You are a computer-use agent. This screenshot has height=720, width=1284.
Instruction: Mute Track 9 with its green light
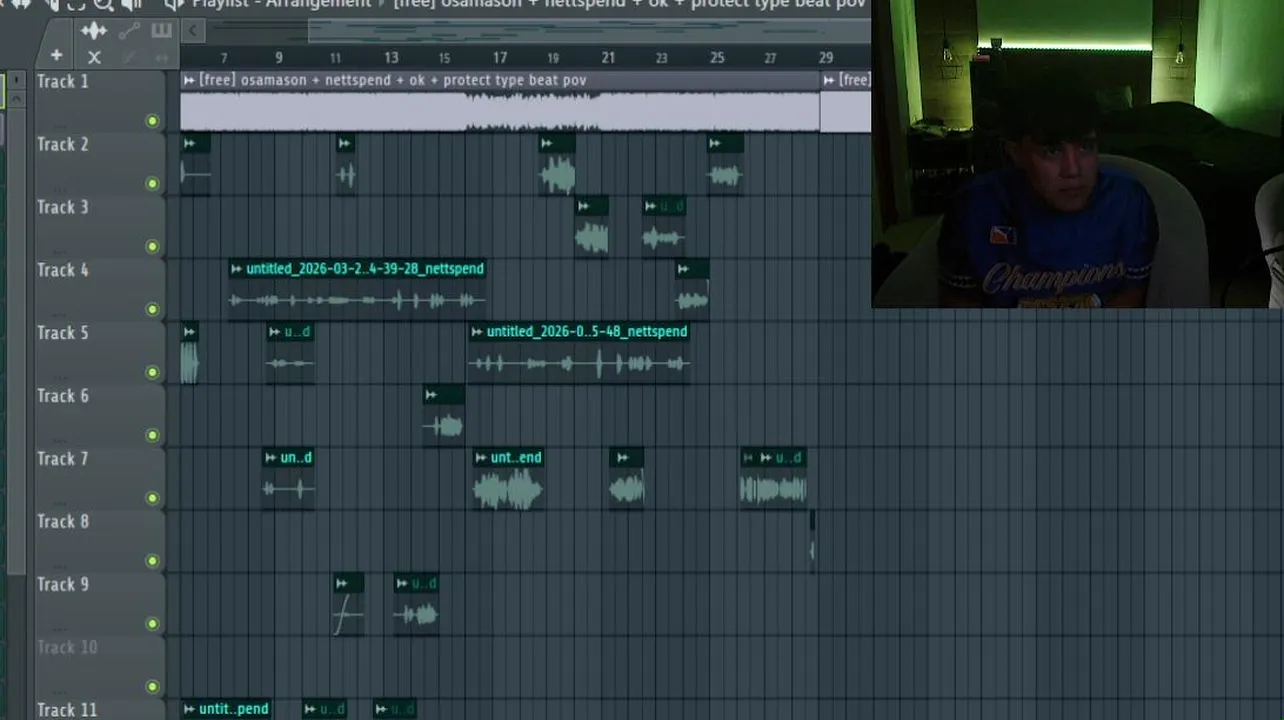point(152,623)
